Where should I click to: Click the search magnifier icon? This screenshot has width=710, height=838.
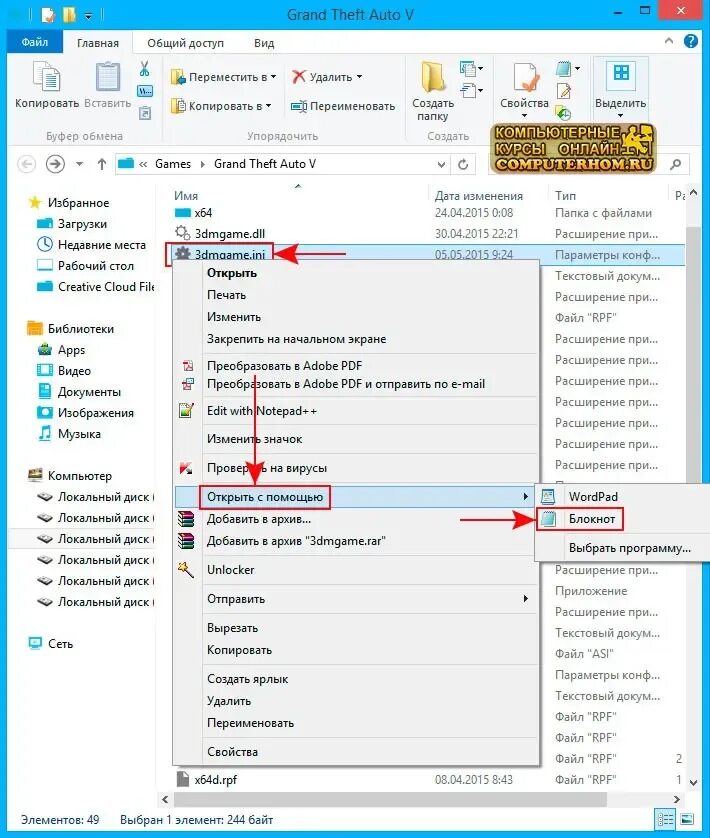point(676,164)
